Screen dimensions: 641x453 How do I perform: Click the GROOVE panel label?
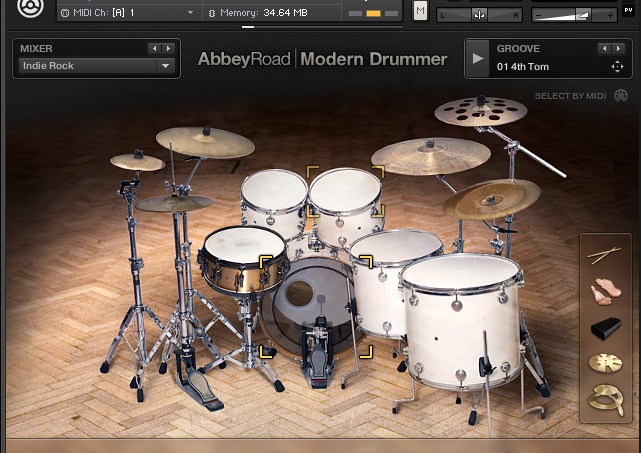518,49
